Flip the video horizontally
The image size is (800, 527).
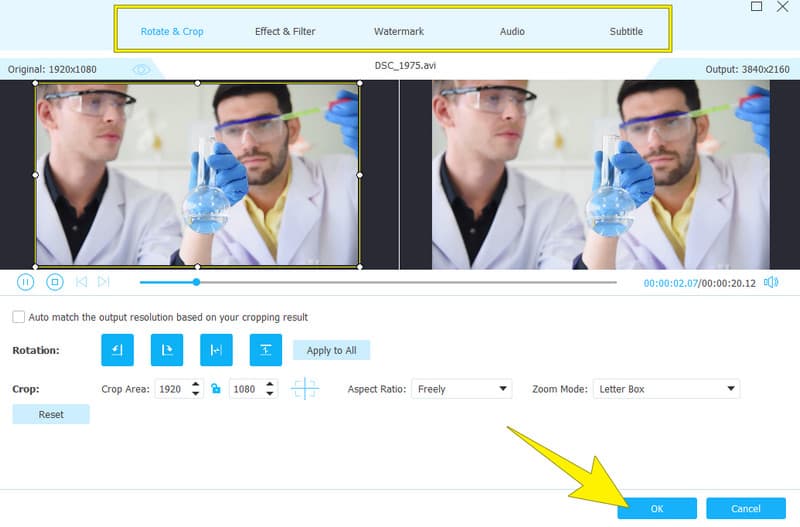216,350
